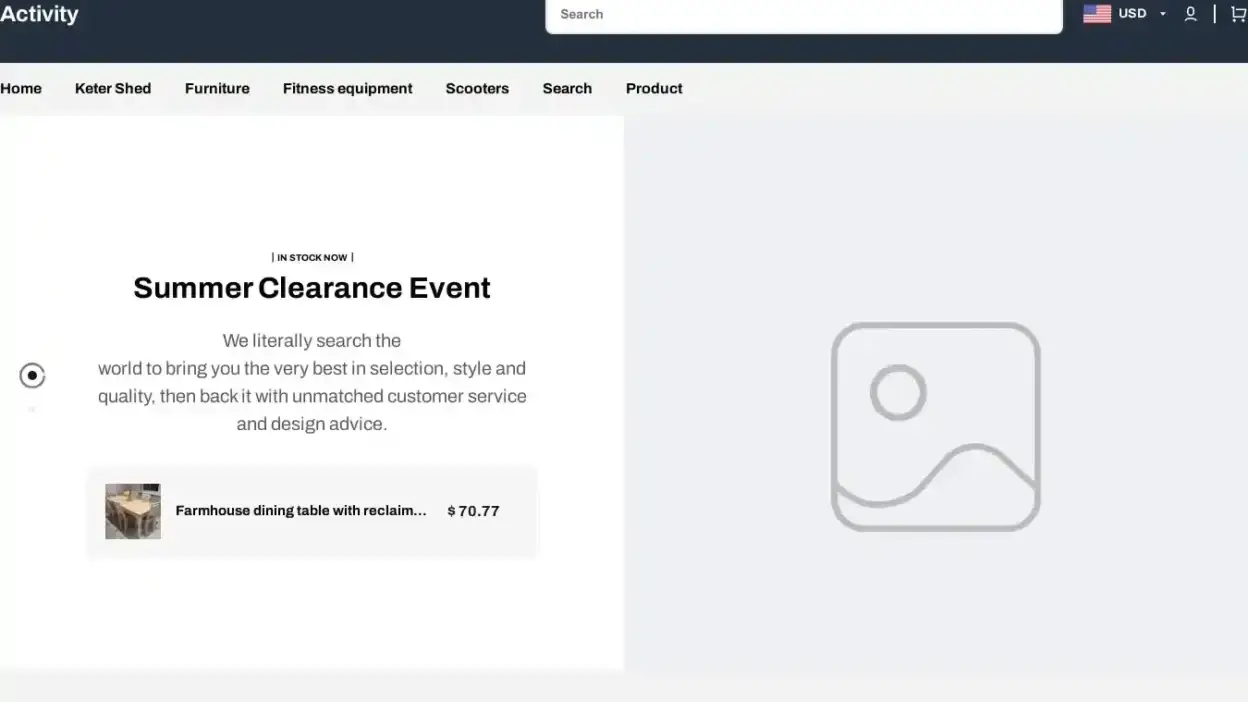Go to the Home page
The height and width of the screenshot is (702, 1248).
pos(20,88)
